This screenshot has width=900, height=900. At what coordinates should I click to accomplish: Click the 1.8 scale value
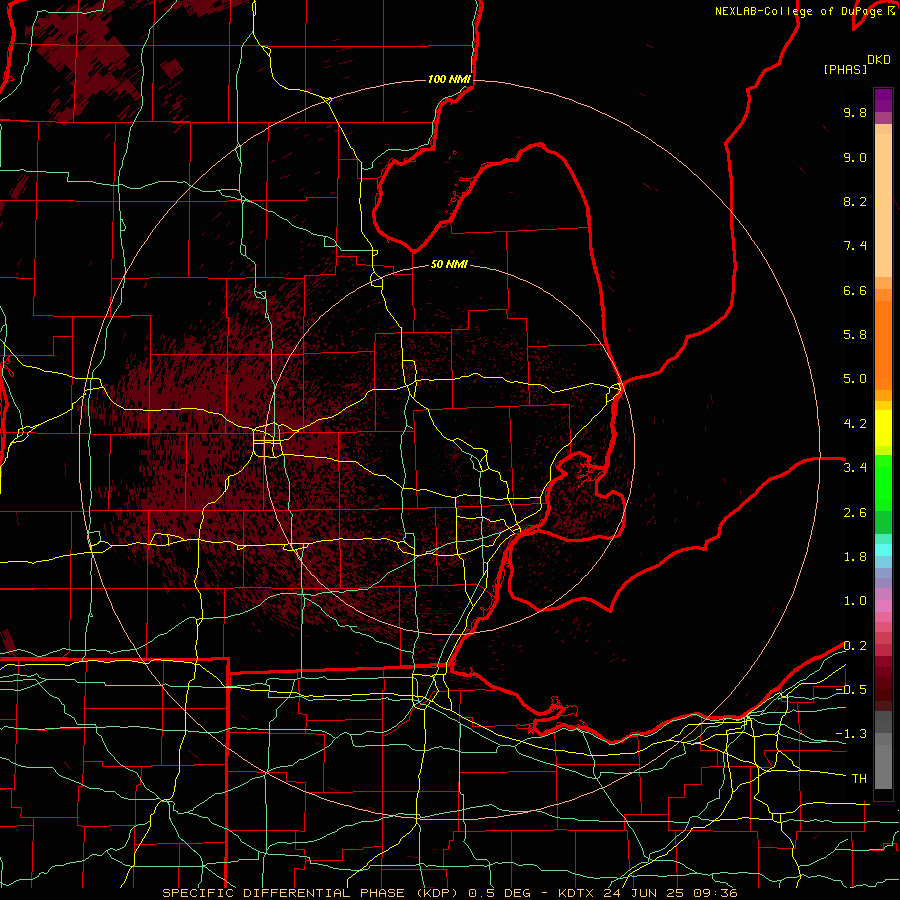pos(855,557)
